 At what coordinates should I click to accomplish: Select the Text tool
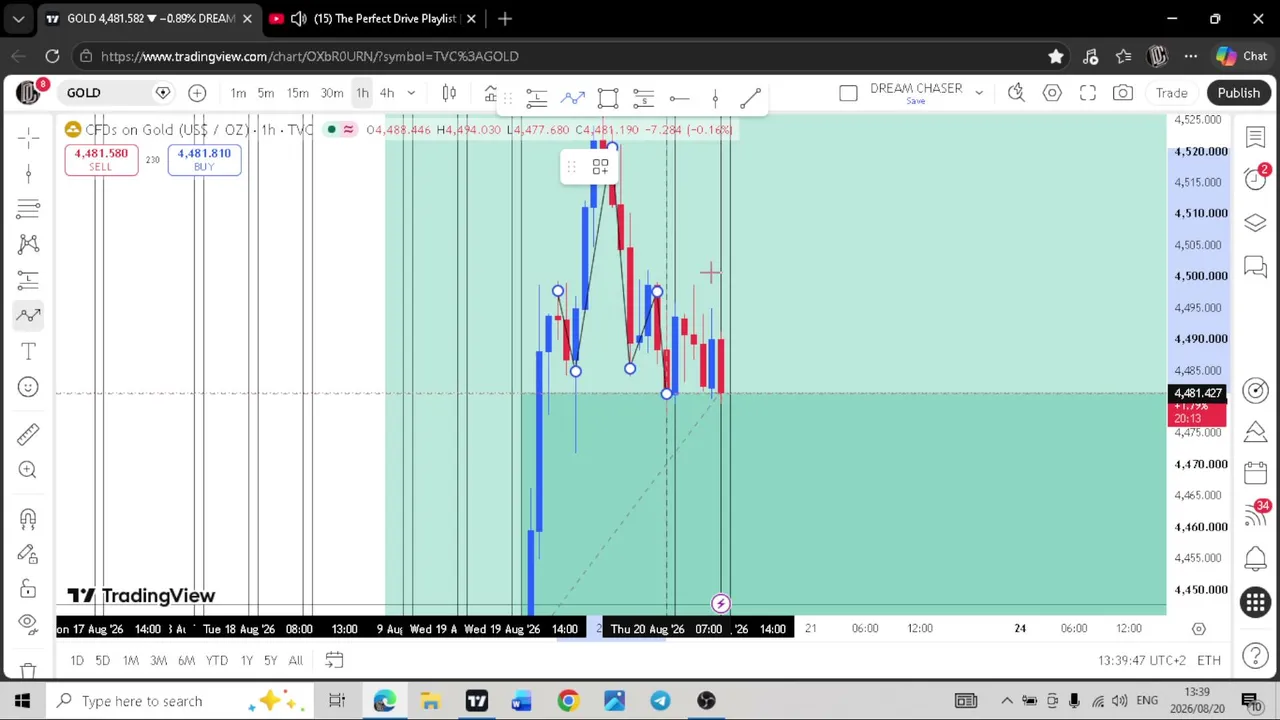click(x=28, y=351)
